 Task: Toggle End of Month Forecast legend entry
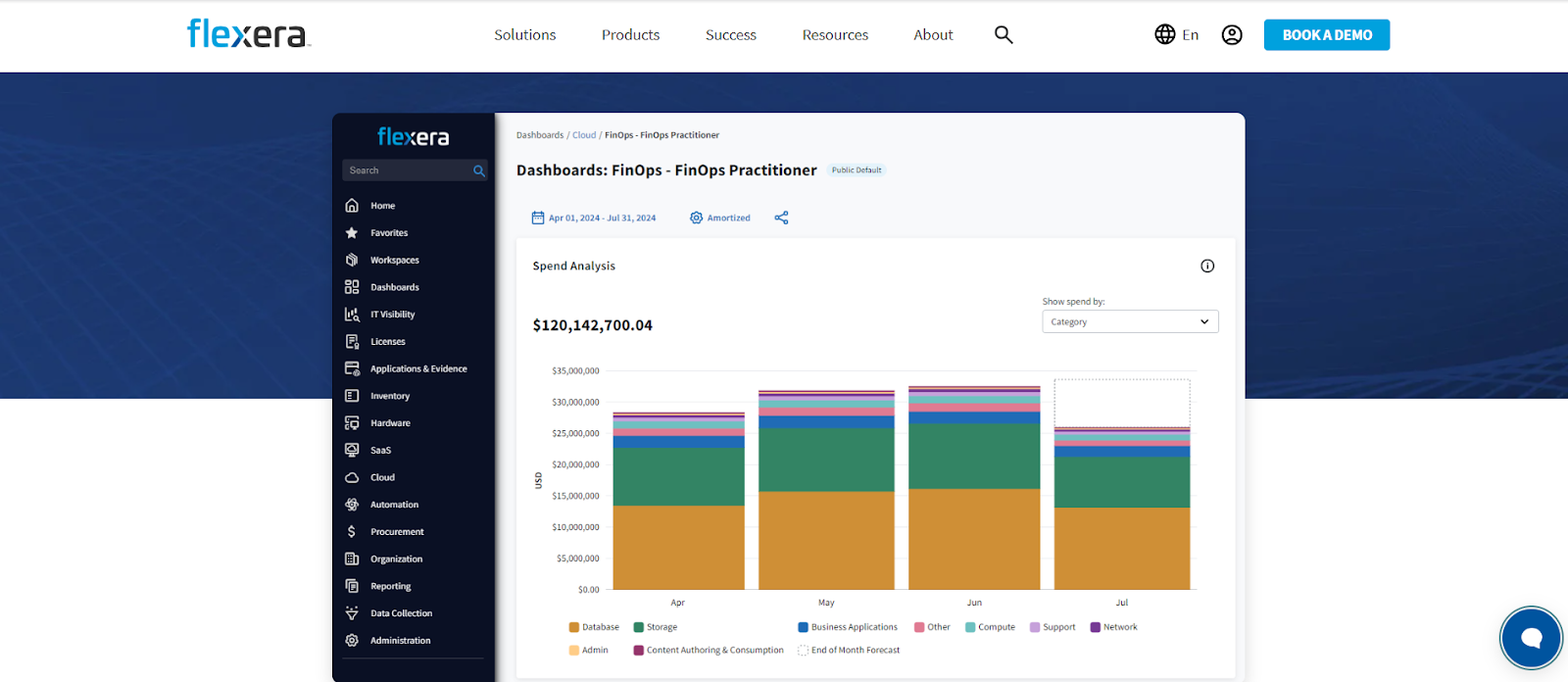pos(849,650)
